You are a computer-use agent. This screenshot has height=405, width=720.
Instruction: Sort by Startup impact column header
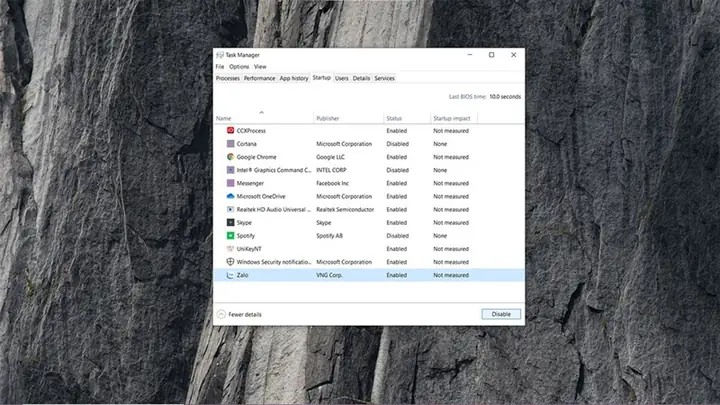click(x=454, y=118)
